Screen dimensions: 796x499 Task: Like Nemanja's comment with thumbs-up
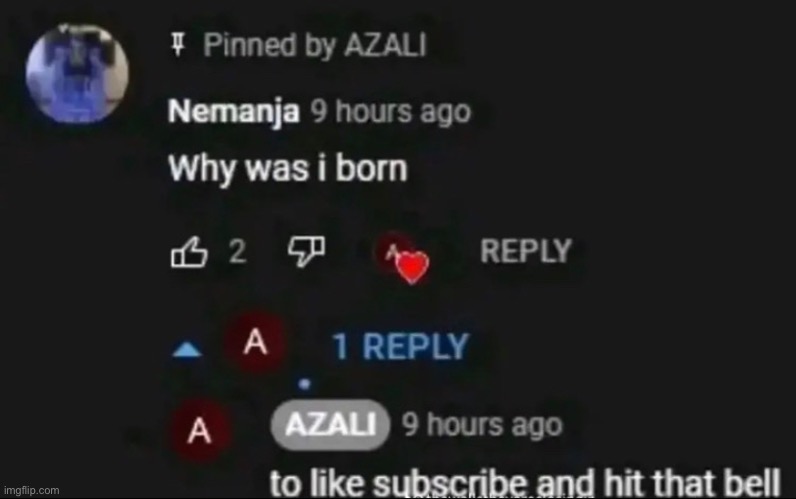pos(189,252)
